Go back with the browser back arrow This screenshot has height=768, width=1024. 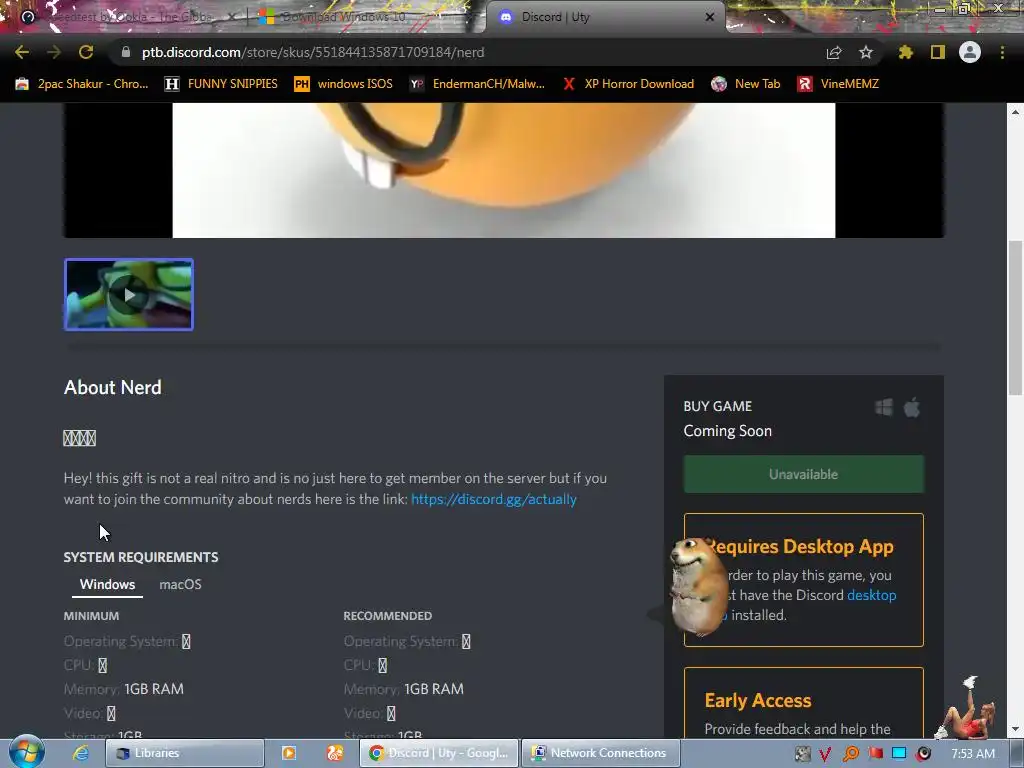coord(22,52)
